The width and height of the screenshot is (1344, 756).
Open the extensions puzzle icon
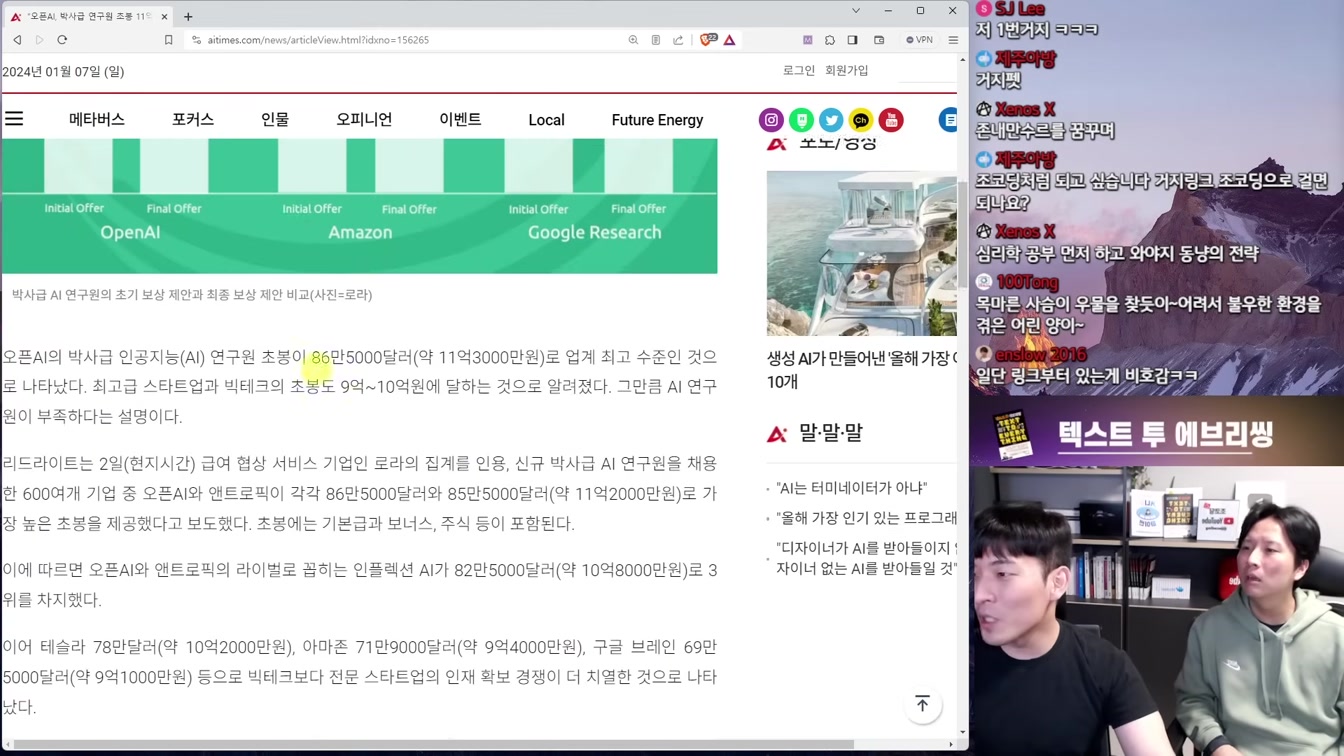click(830, 40)
